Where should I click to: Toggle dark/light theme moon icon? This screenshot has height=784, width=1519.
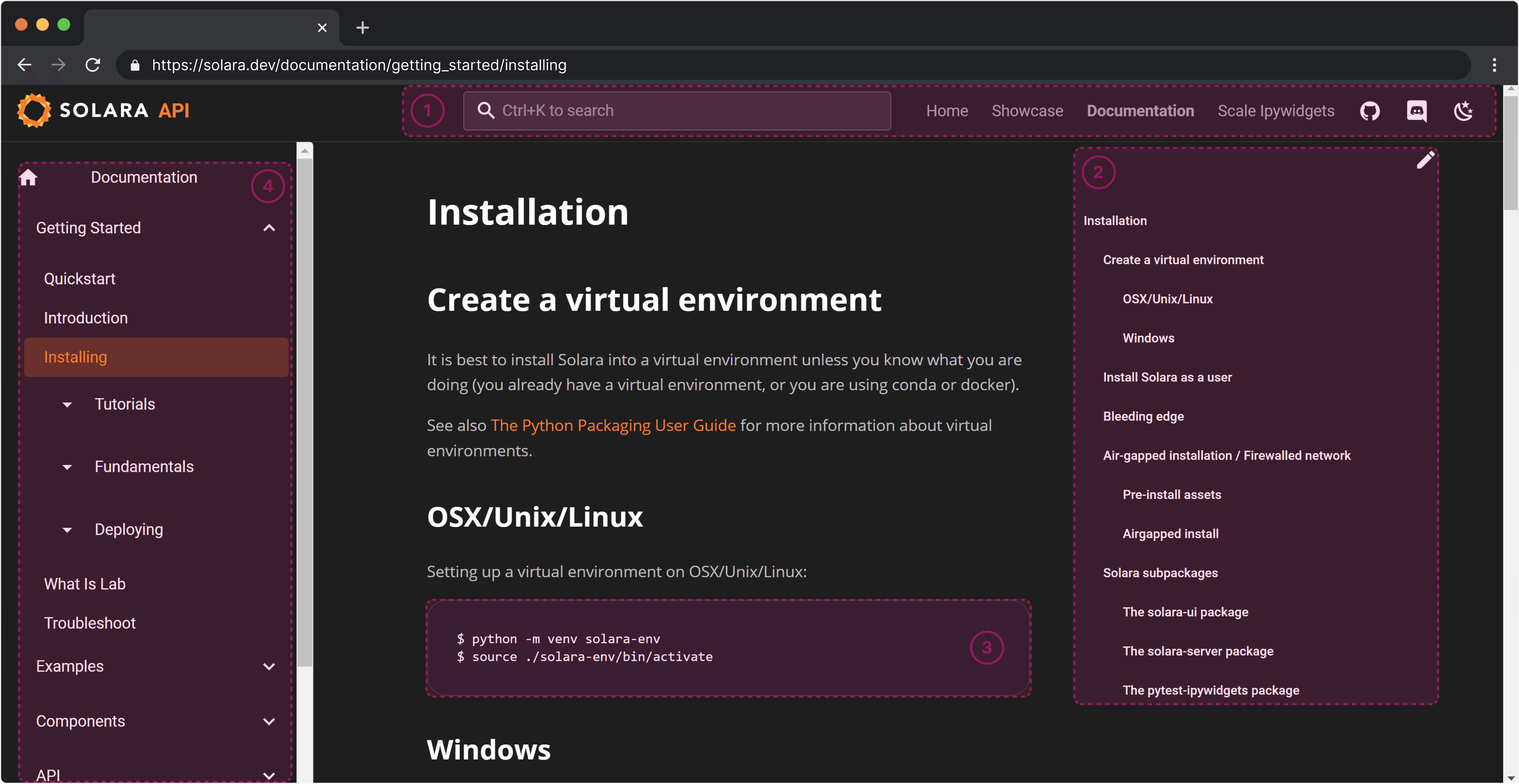(x=1463, y=111)
